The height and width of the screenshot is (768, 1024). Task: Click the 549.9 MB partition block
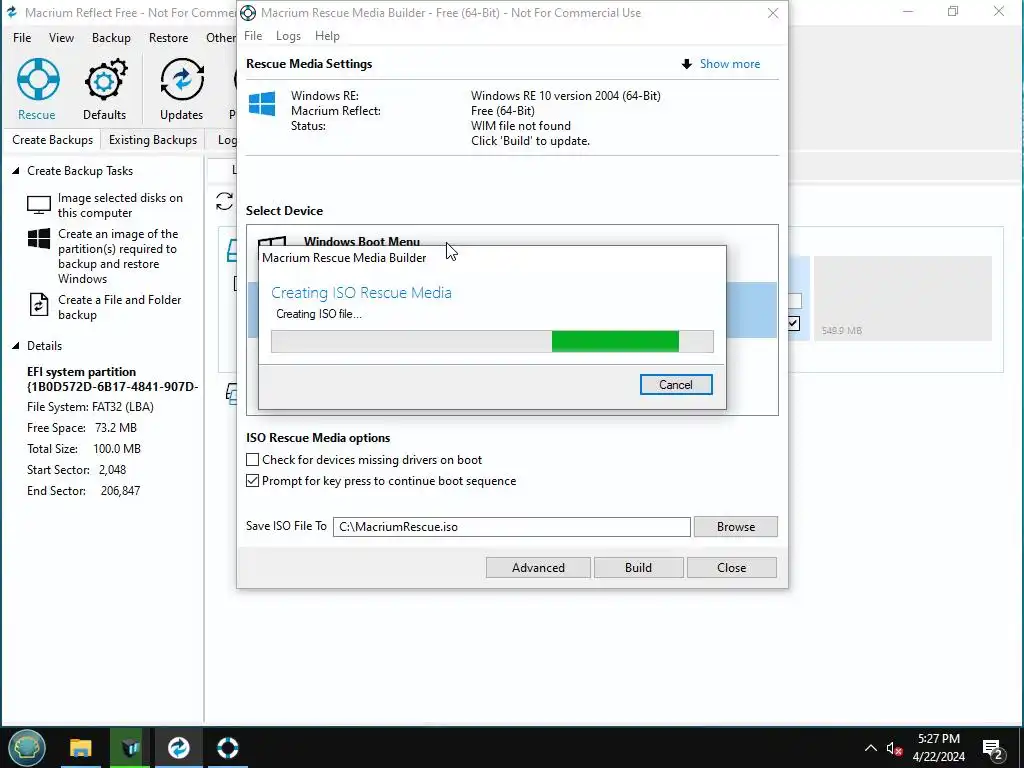(903, 298)
